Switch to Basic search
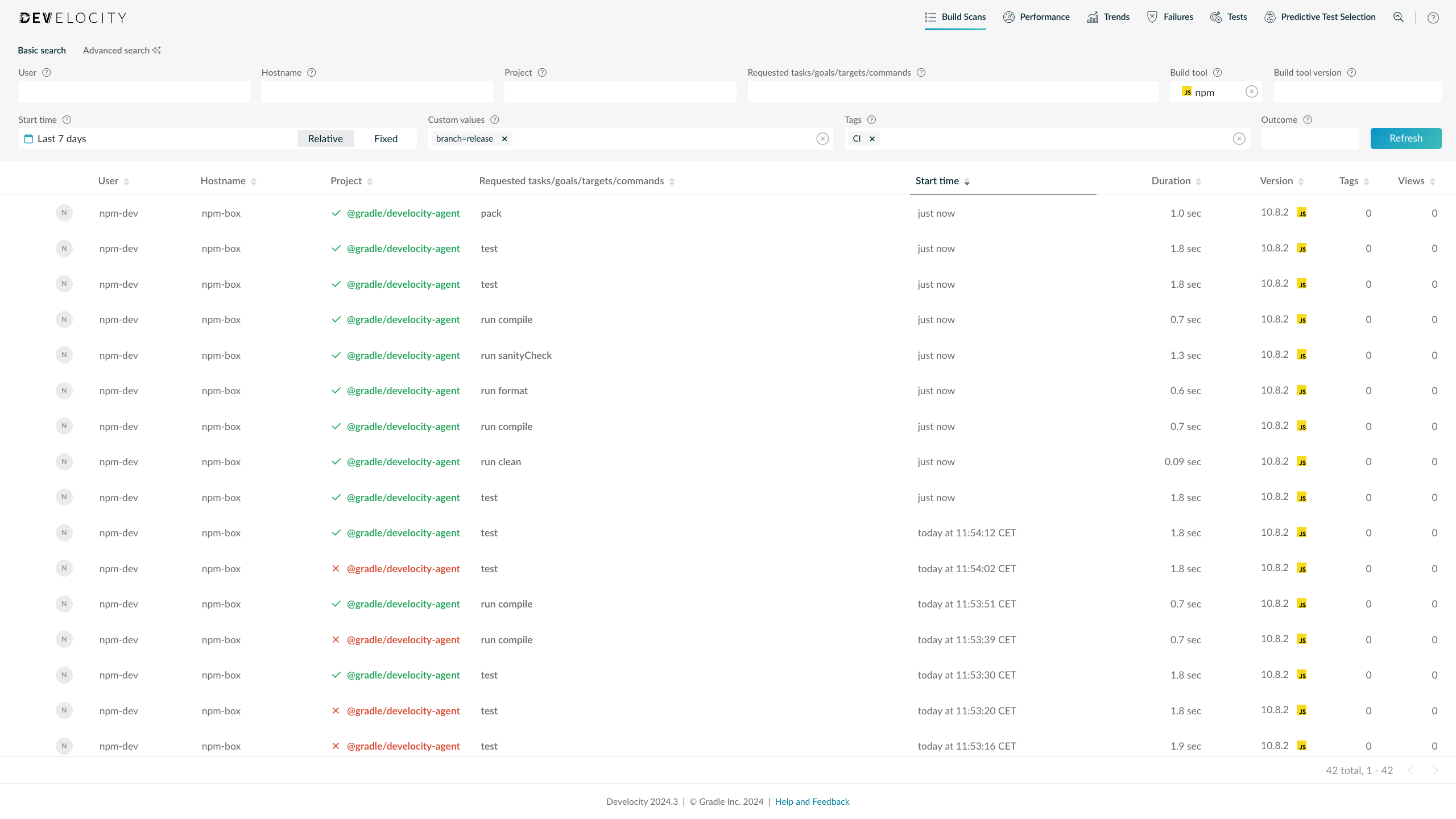Viewport: 1456px width, 819px height. [42, 50]
